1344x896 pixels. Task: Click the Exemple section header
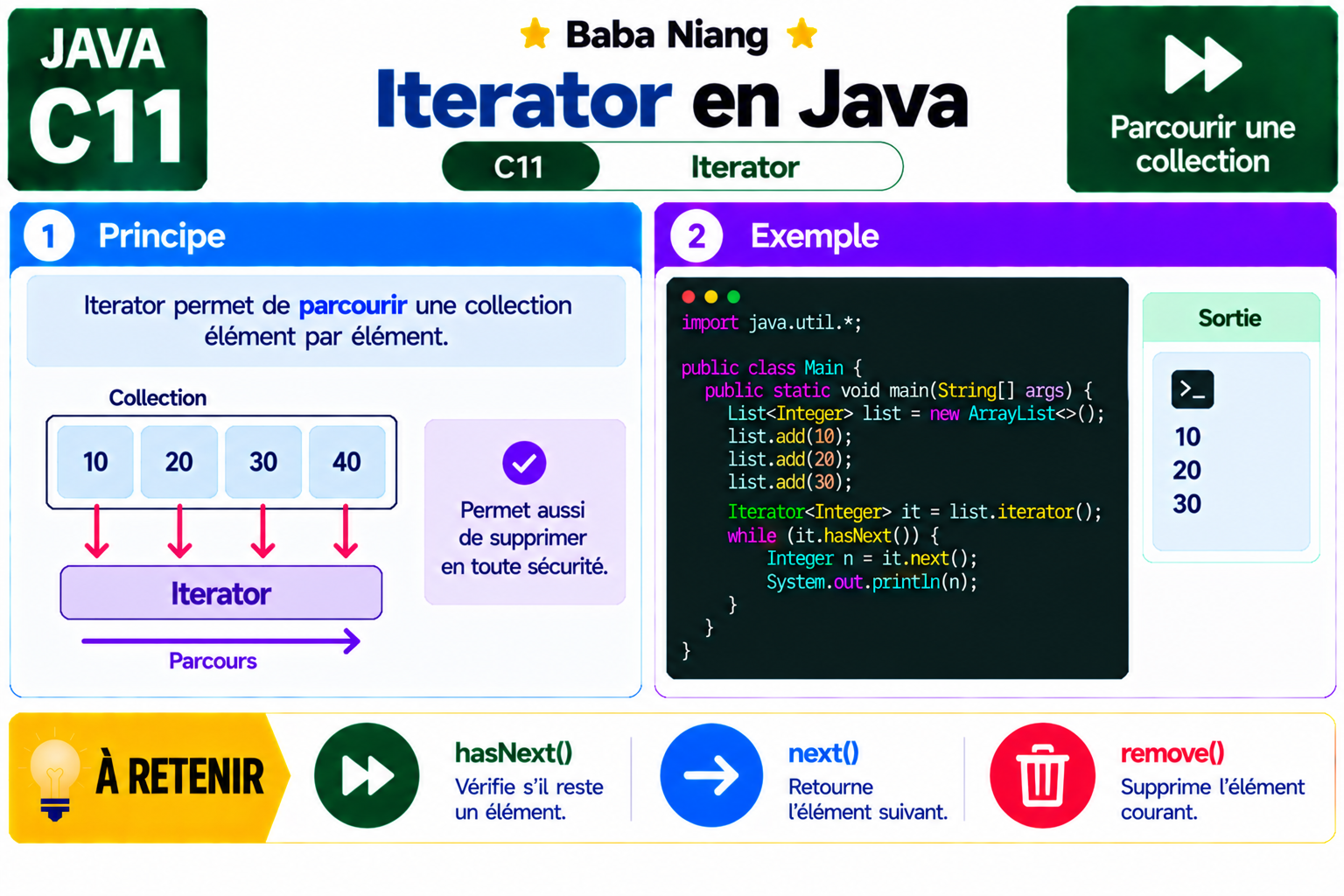995,235
